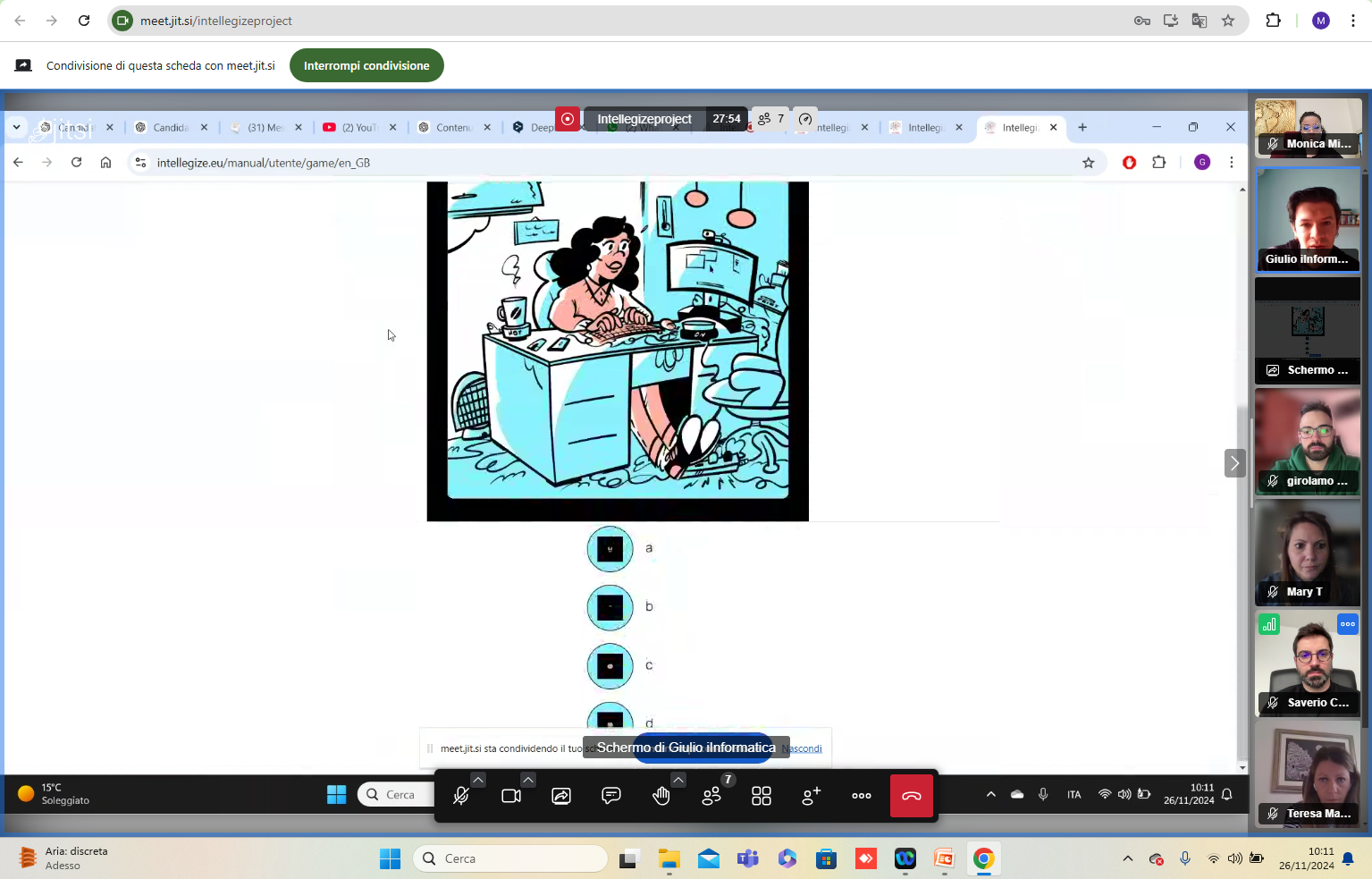Open the chat panel in Jitsi
1372x879 pixels.
[611, 796]
